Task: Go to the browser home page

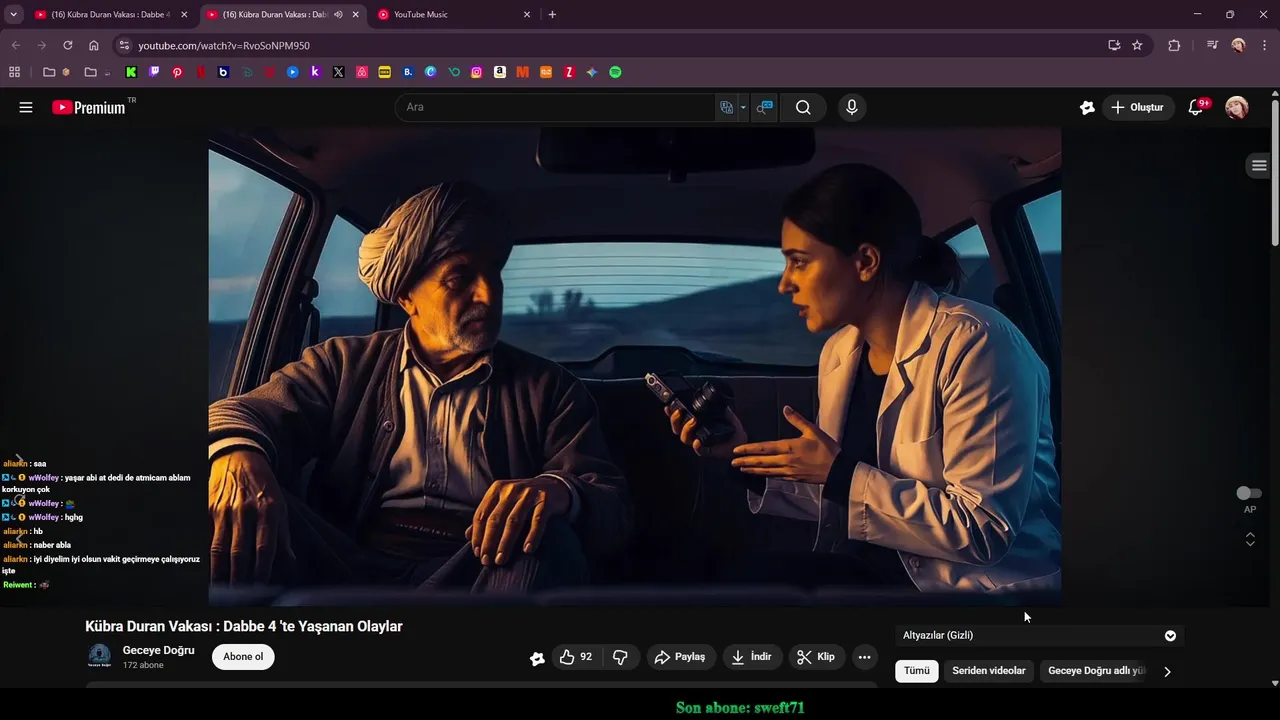Action: (93, 45)
